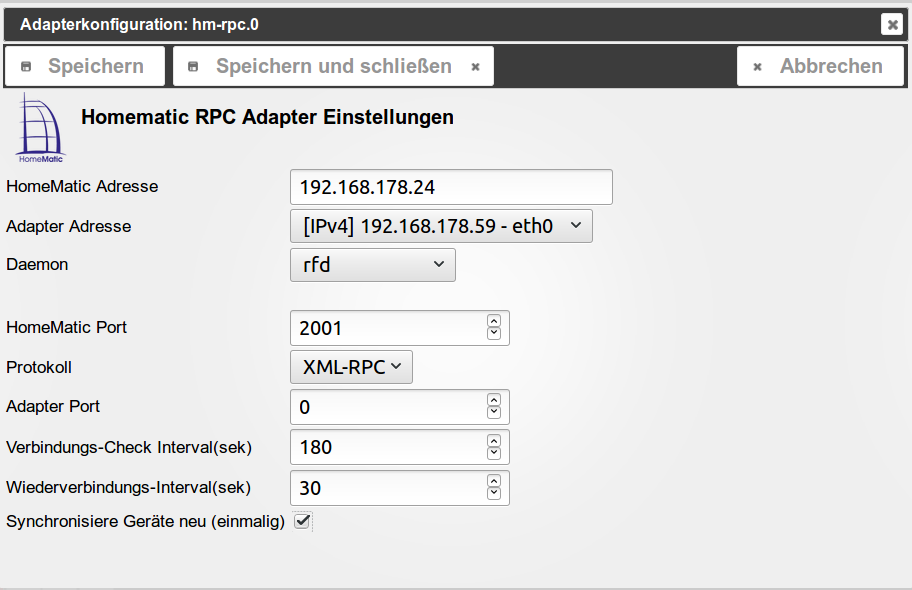Image resolution: width=912 pixels, height=590 pixels.
Task: Lower Verbindungs-Check Interval with down arrow
Action: [x=494, y=453]
